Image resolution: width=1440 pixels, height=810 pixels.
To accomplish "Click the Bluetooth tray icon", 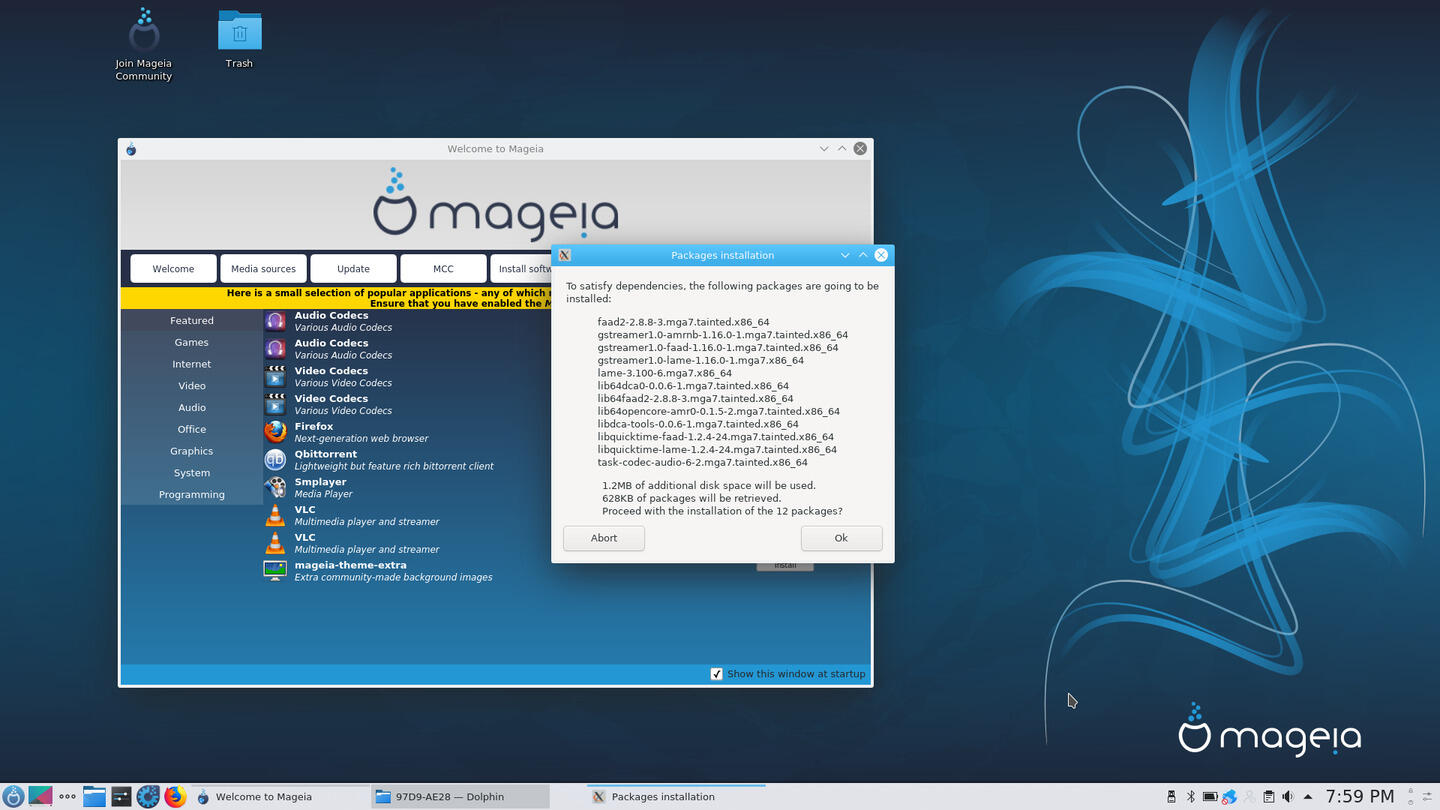I will pos(1190,797).
